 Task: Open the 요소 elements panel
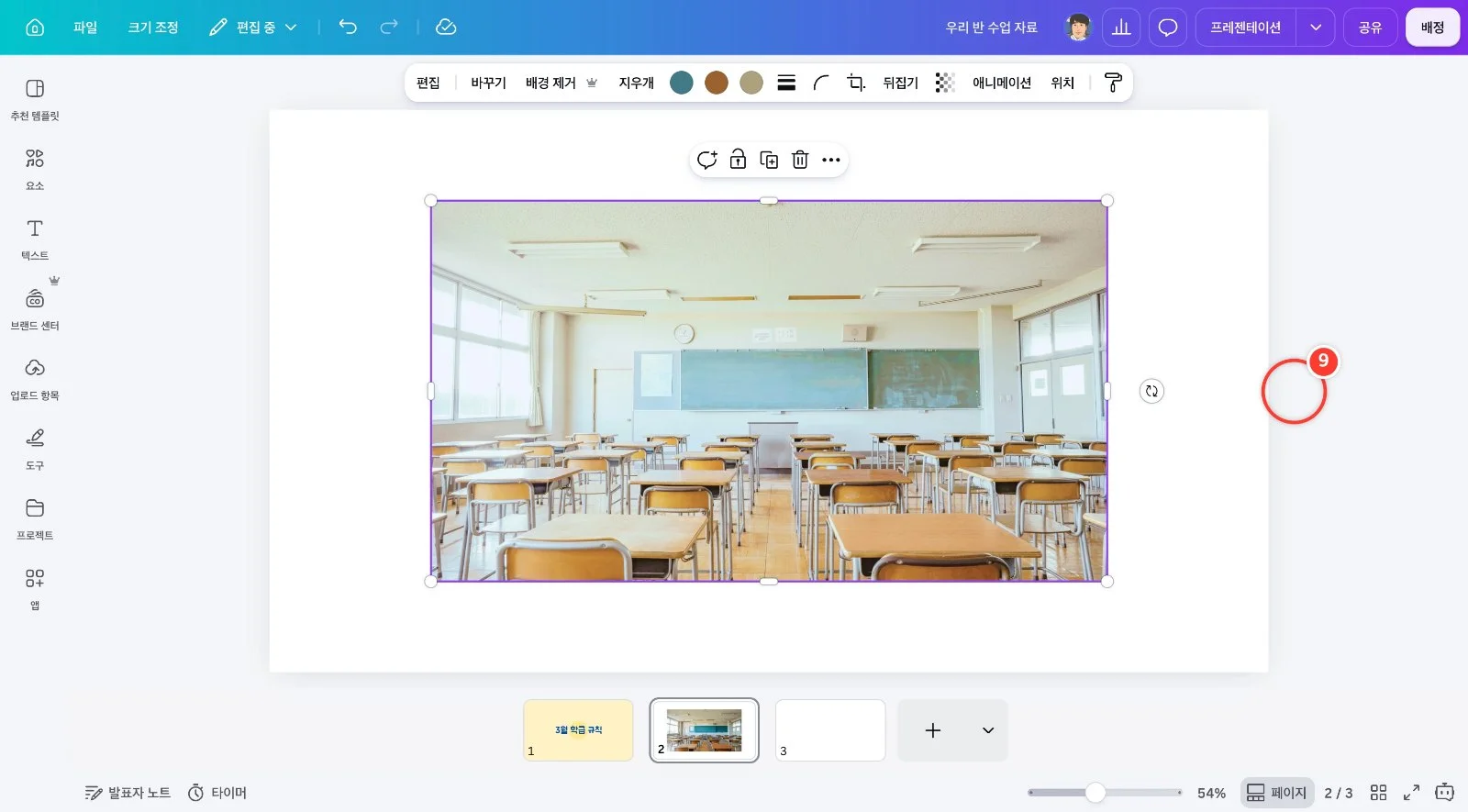35,169
